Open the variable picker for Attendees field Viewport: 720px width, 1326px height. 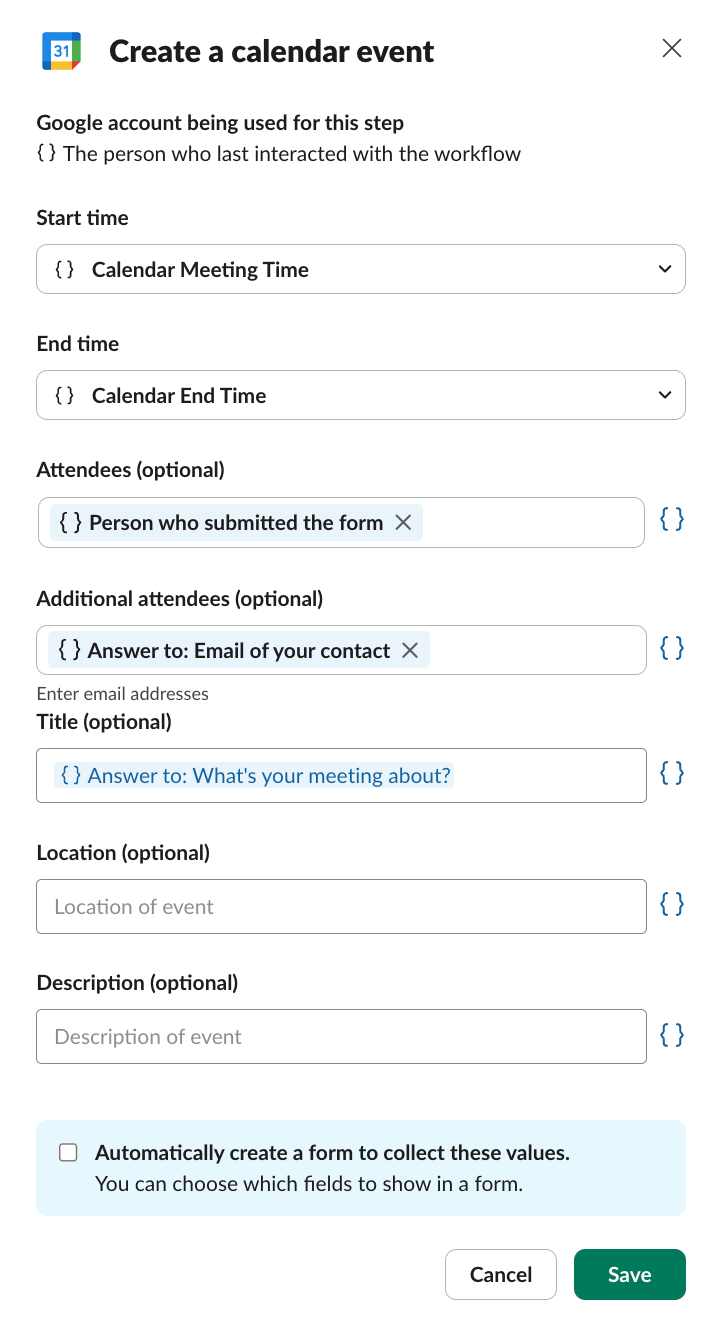pyautogui.click(x=671, y=519)
